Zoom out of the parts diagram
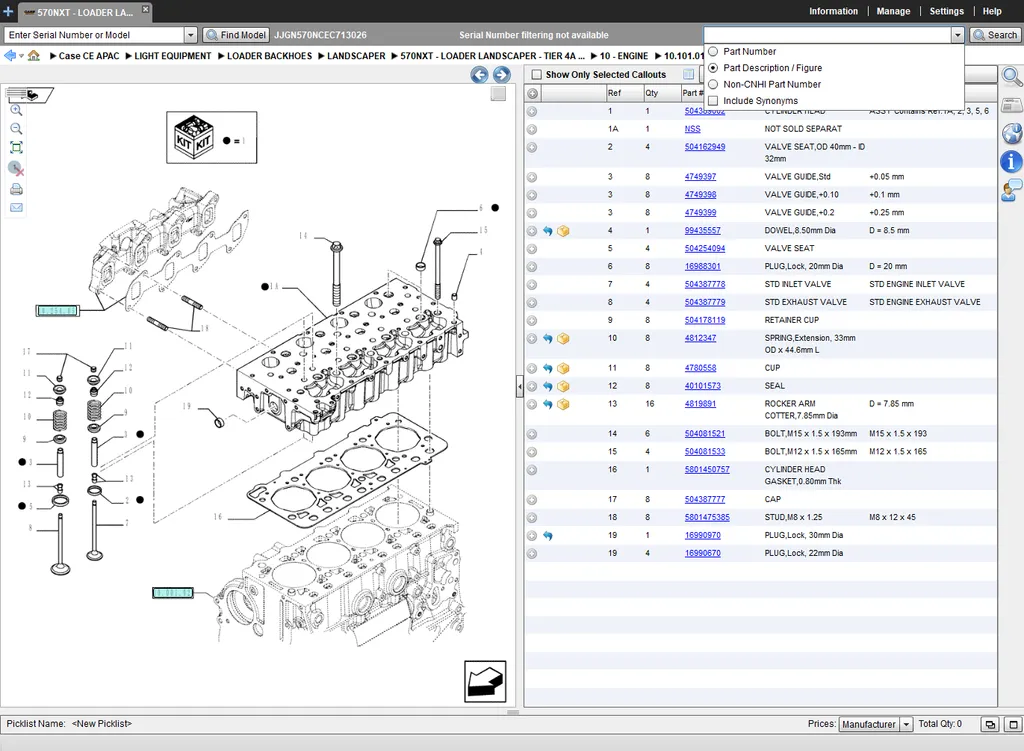This screenshot has width=1024, height=751. point(16,129)
